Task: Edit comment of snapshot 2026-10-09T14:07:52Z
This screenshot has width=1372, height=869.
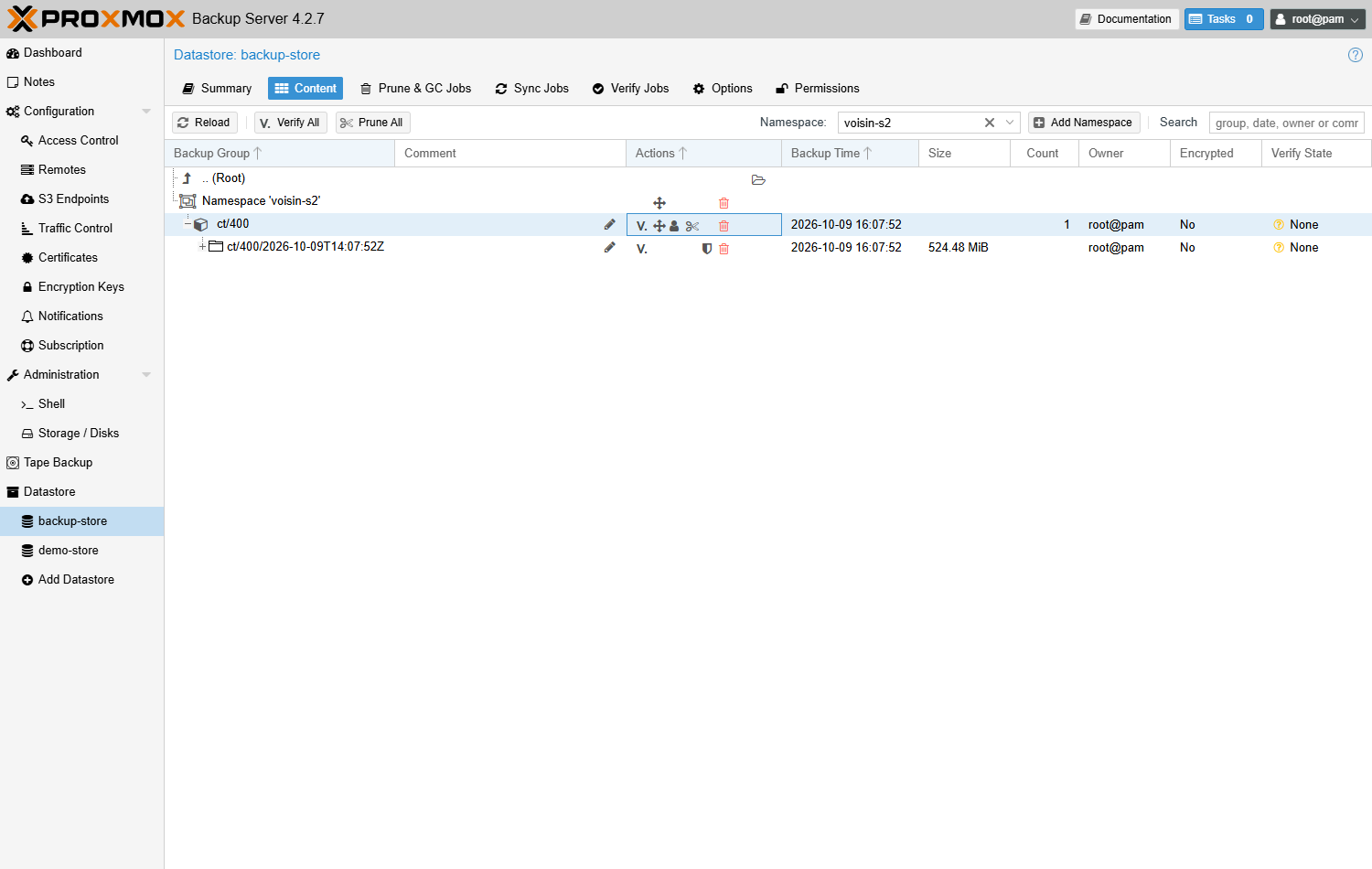Action: click(x=610, y=247)
